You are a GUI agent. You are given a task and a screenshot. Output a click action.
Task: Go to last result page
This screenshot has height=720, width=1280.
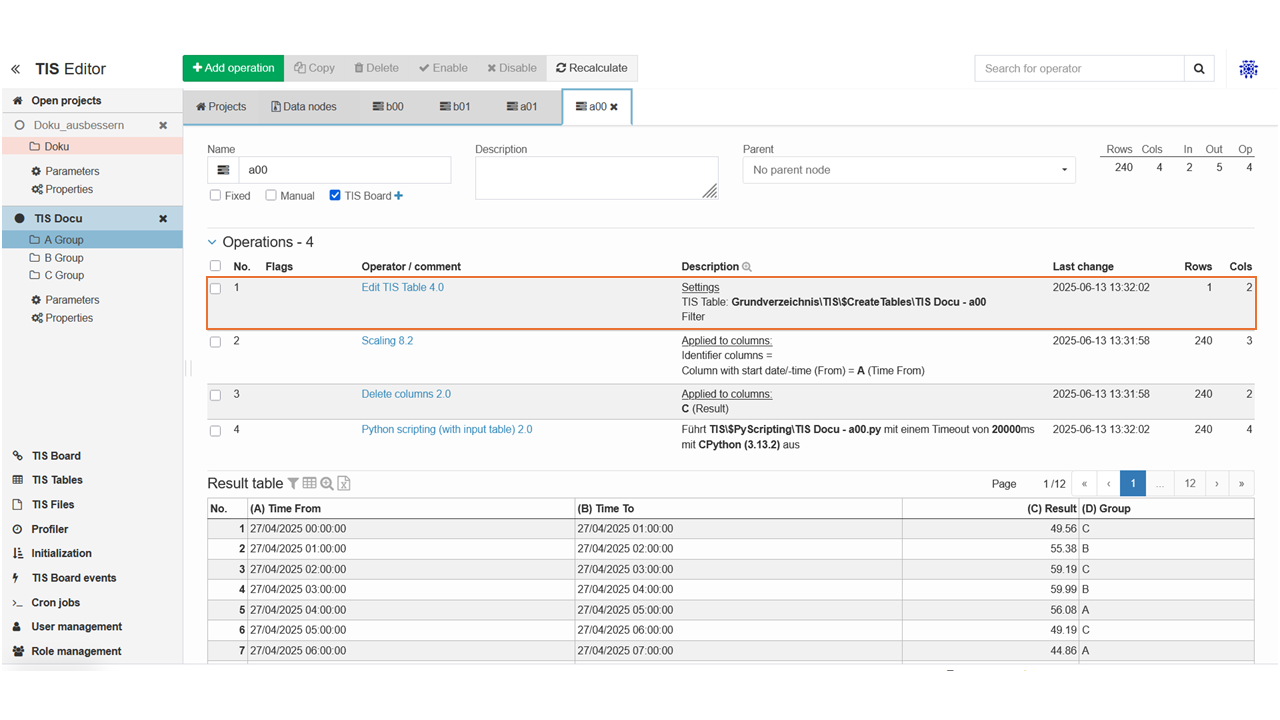[x=1241, y=484]
